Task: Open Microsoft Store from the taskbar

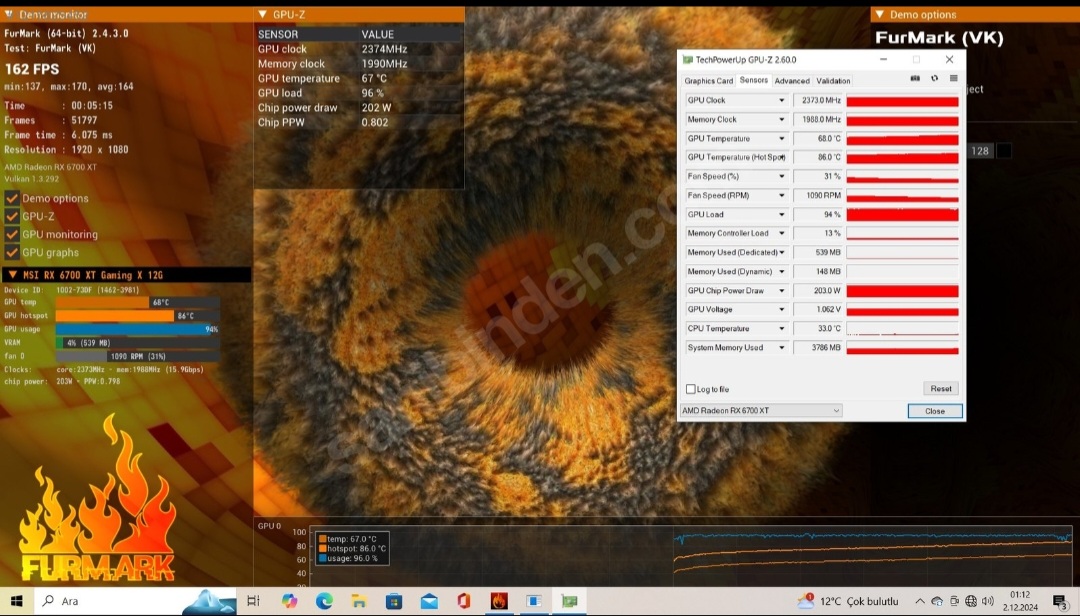Action: tap(394, 601)
